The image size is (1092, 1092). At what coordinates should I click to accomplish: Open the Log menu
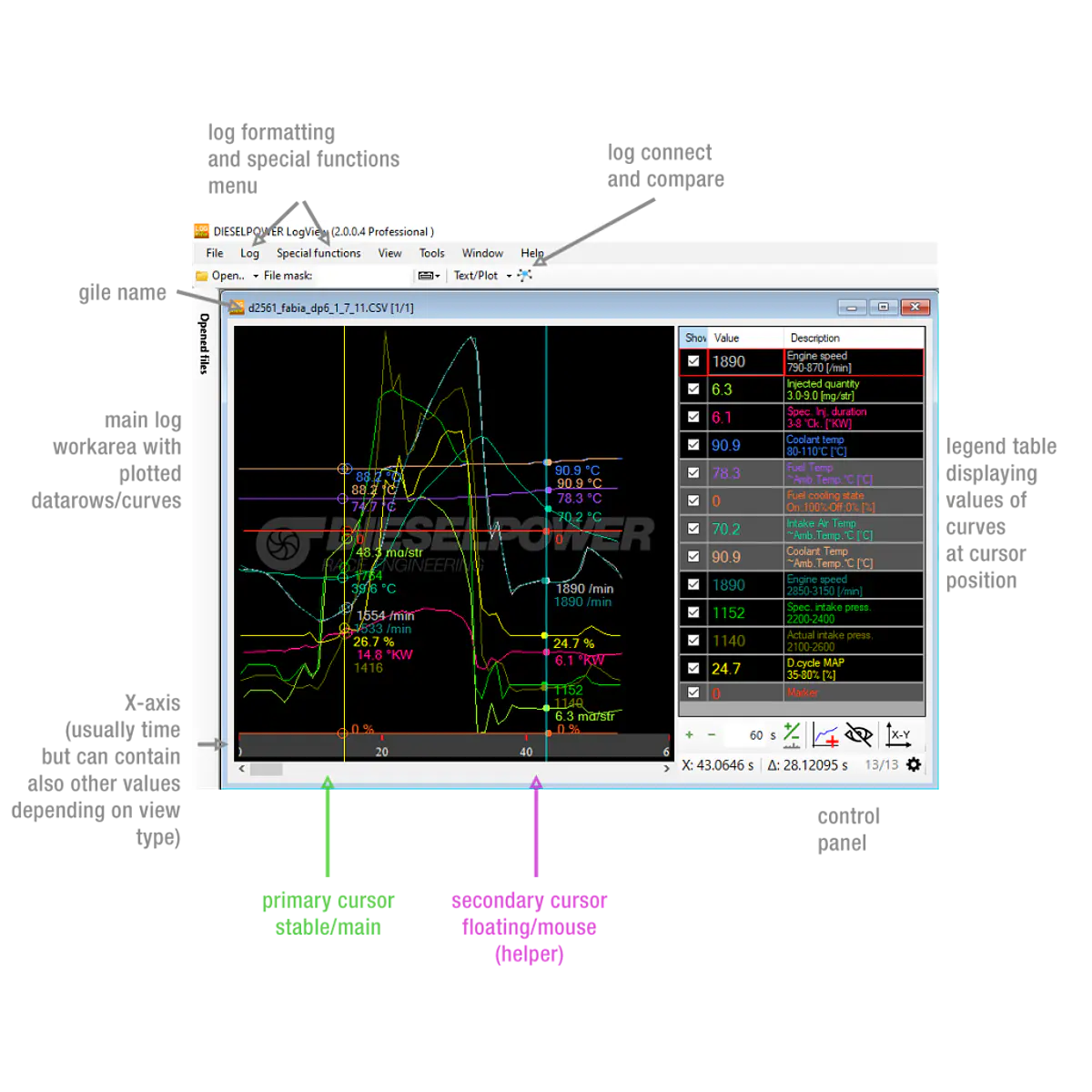249,253
